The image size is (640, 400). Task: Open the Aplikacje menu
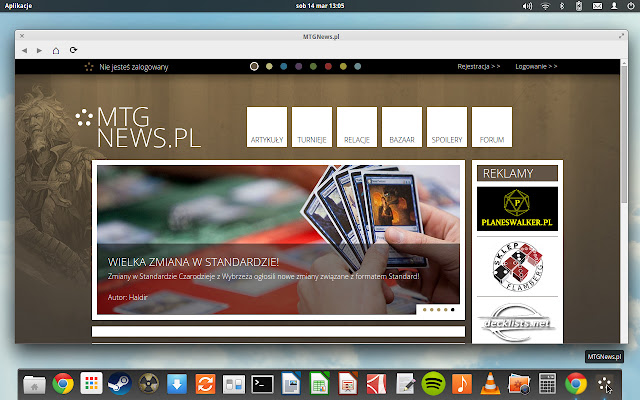[18, 6]
